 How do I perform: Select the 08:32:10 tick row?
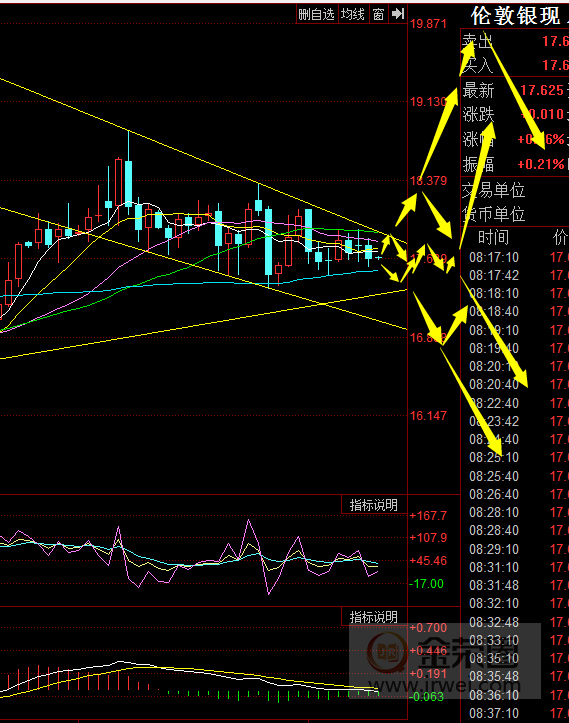[515, 603]
